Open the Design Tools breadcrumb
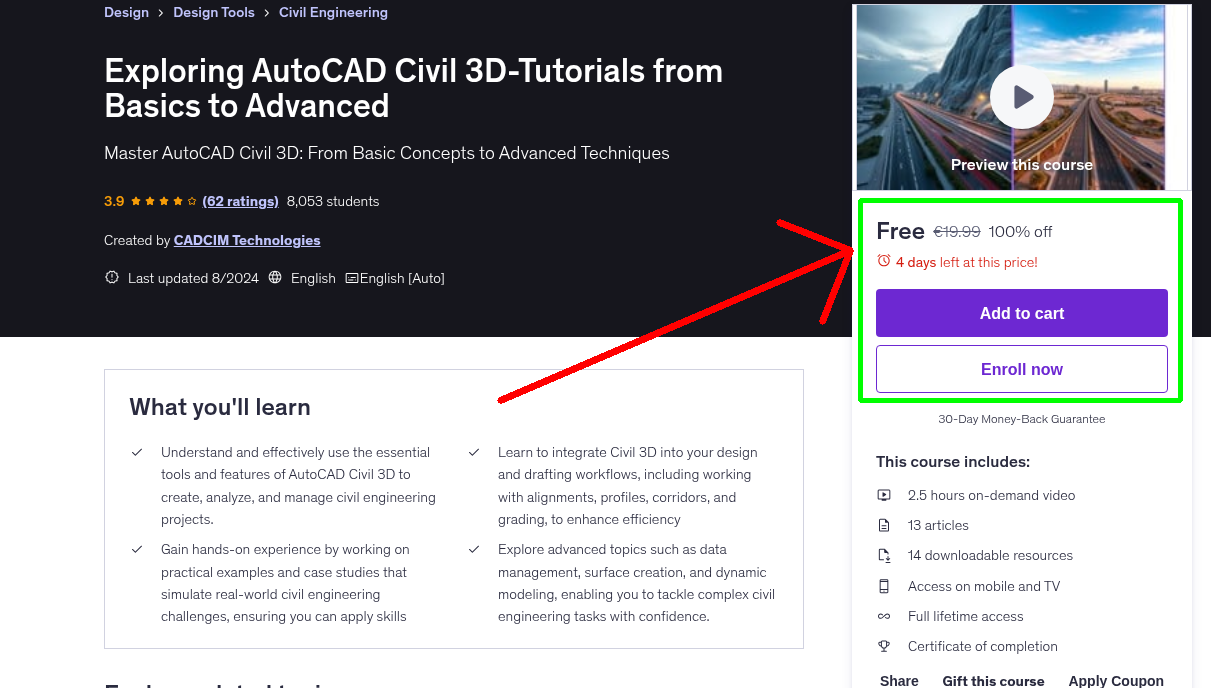This screenshot has width=1211, height=688. coord(214,12)
